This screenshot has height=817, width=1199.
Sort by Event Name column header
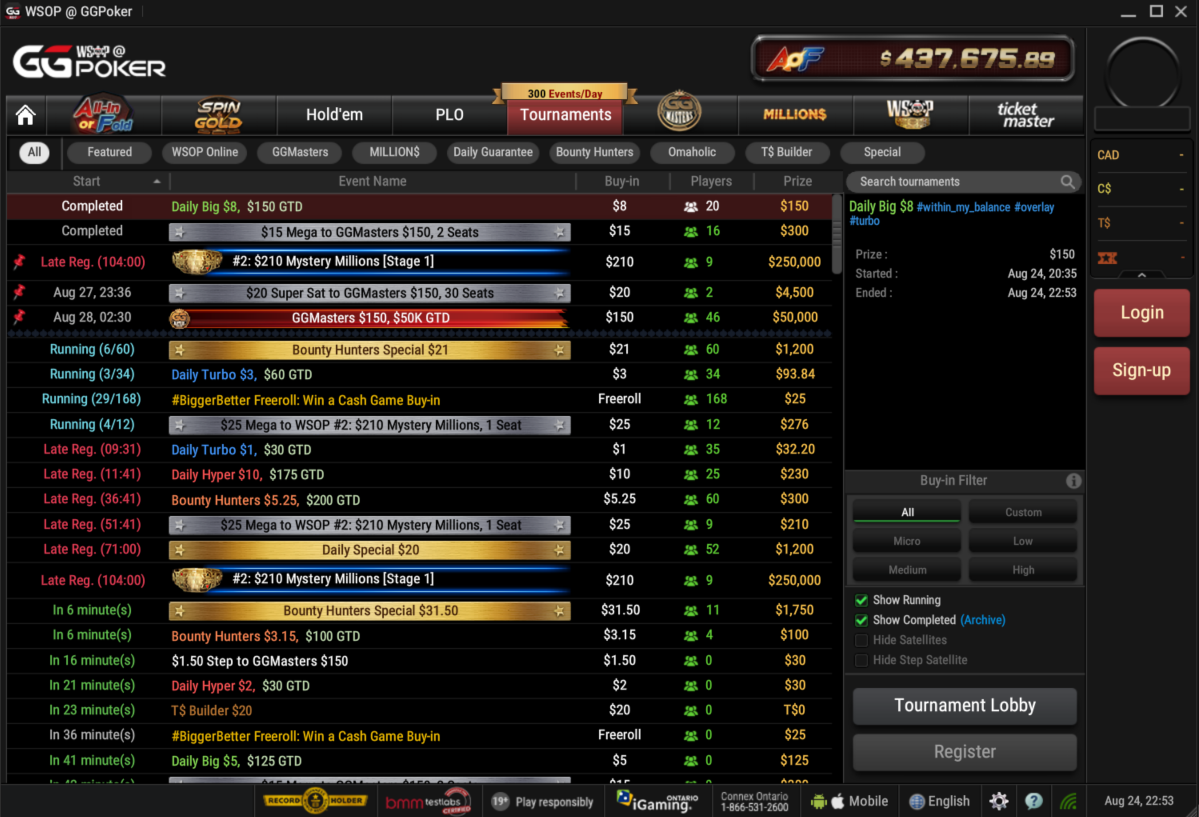[372, 181]
